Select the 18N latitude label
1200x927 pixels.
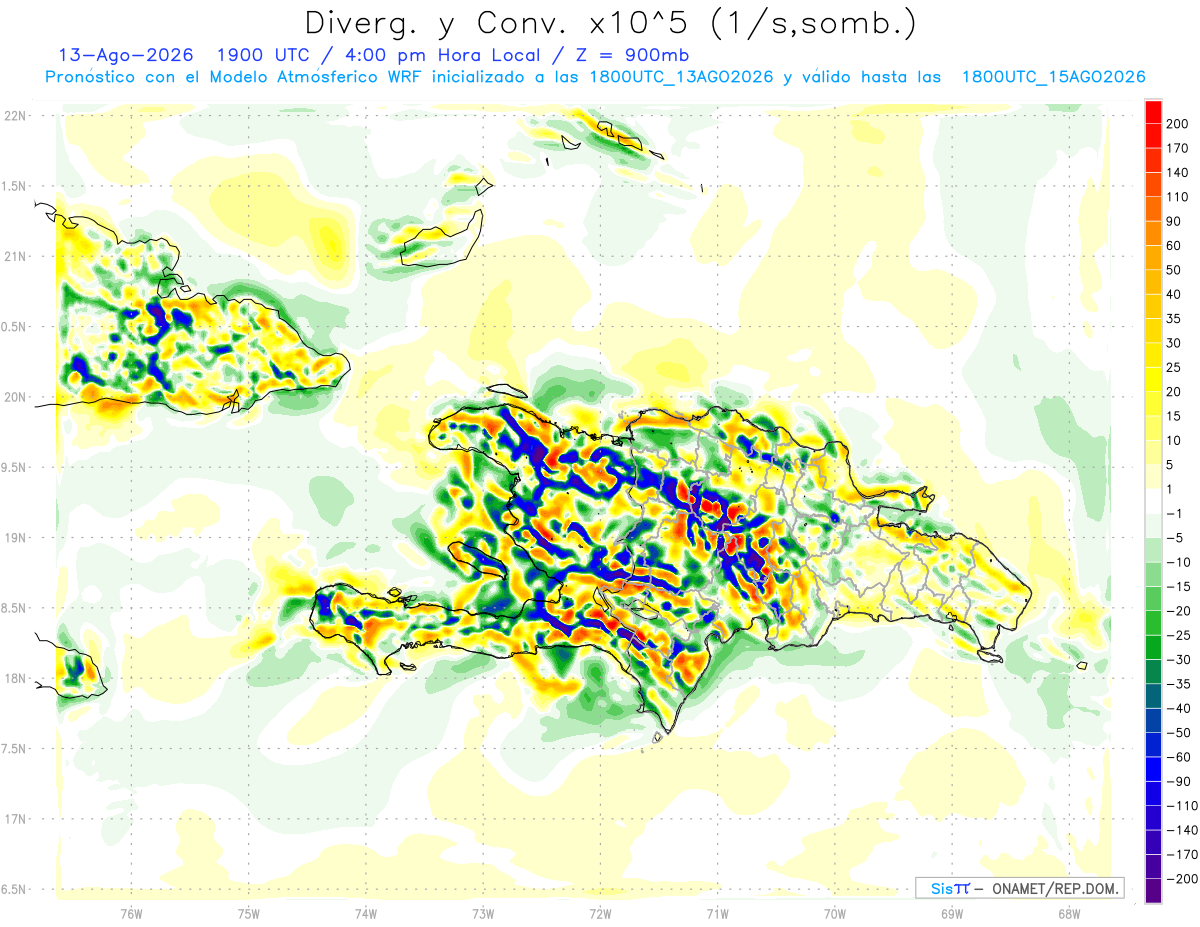15,678
